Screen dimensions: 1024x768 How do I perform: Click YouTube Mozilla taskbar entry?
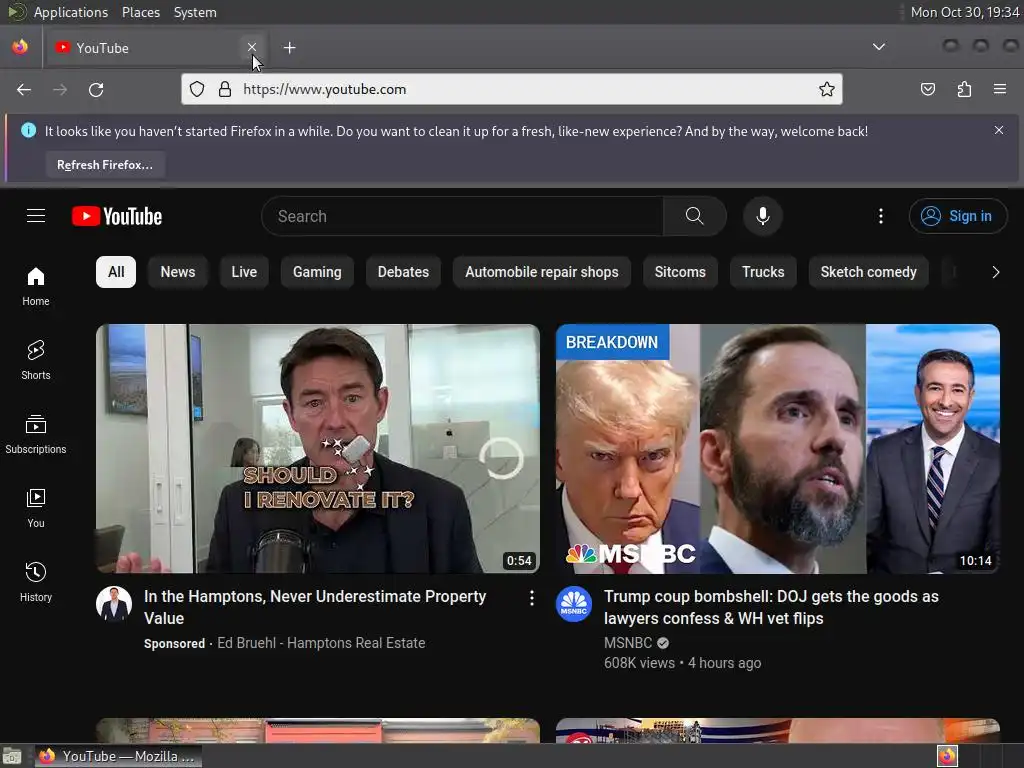pyautogui.click(x=118, y=756)
